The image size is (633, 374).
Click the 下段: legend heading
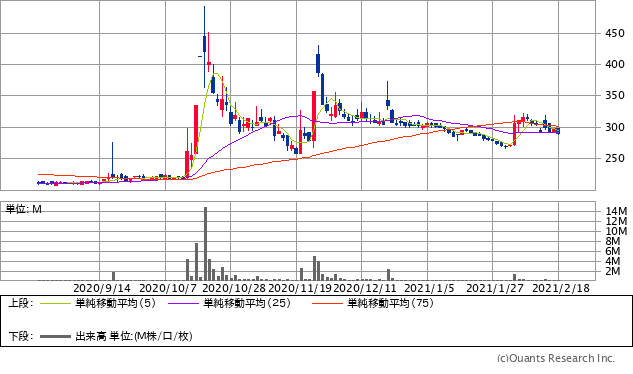[x=21, y=336]
